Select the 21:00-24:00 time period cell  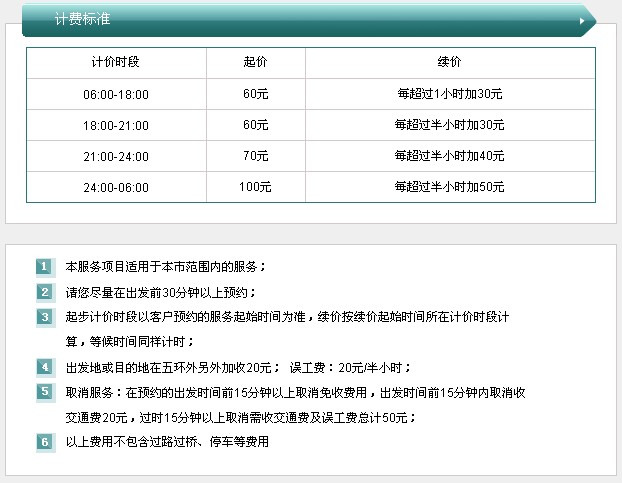[116, 156]
